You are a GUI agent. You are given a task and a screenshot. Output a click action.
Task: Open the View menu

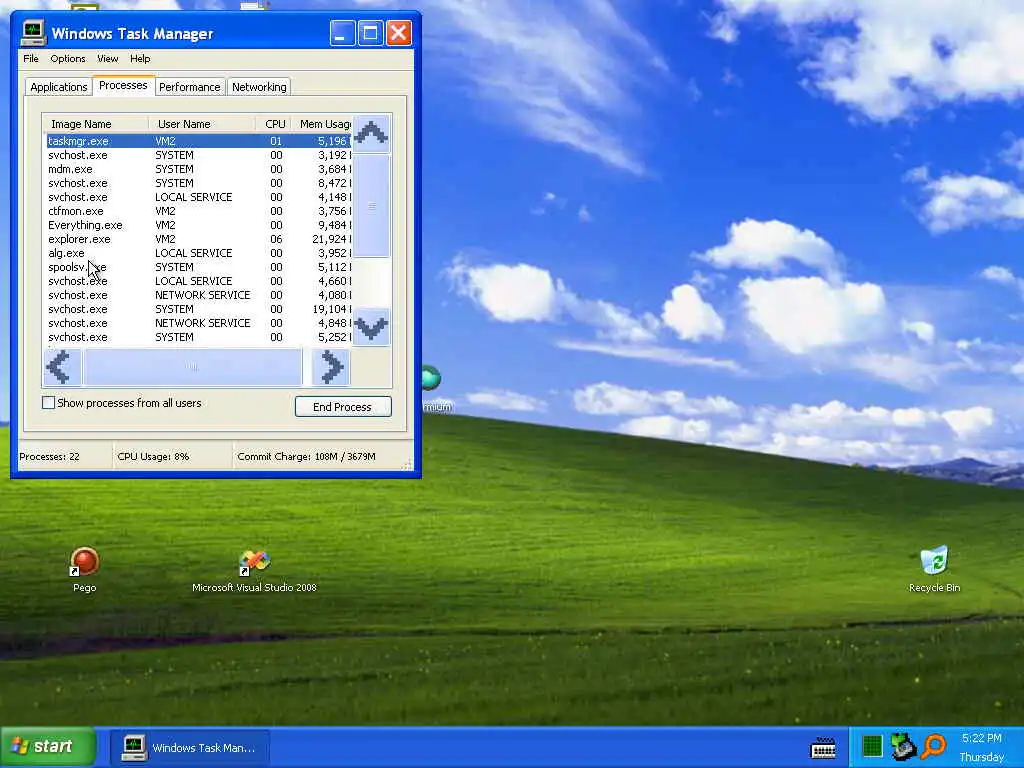tap(108, 59)
